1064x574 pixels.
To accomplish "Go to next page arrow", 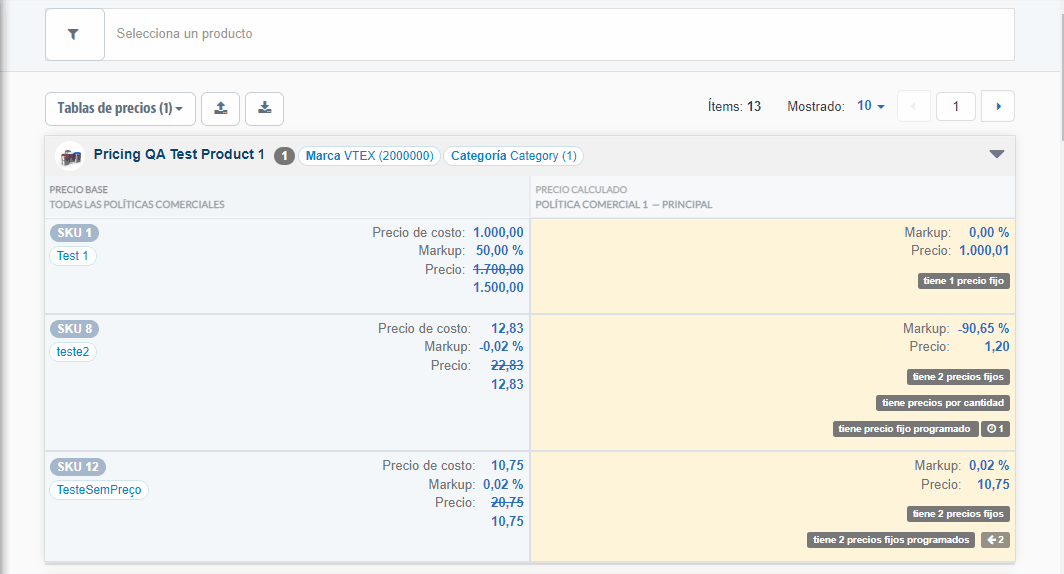I will (x=998, y=106).
